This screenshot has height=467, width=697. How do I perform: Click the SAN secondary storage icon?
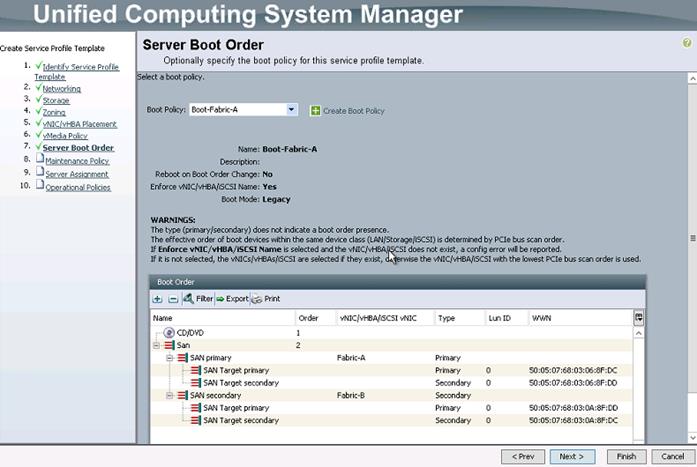182,395
